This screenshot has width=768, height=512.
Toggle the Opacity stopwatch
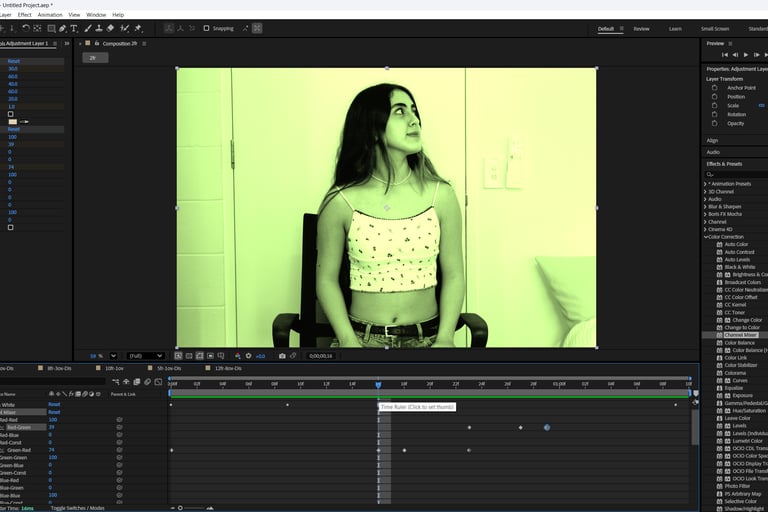point(715,123)
